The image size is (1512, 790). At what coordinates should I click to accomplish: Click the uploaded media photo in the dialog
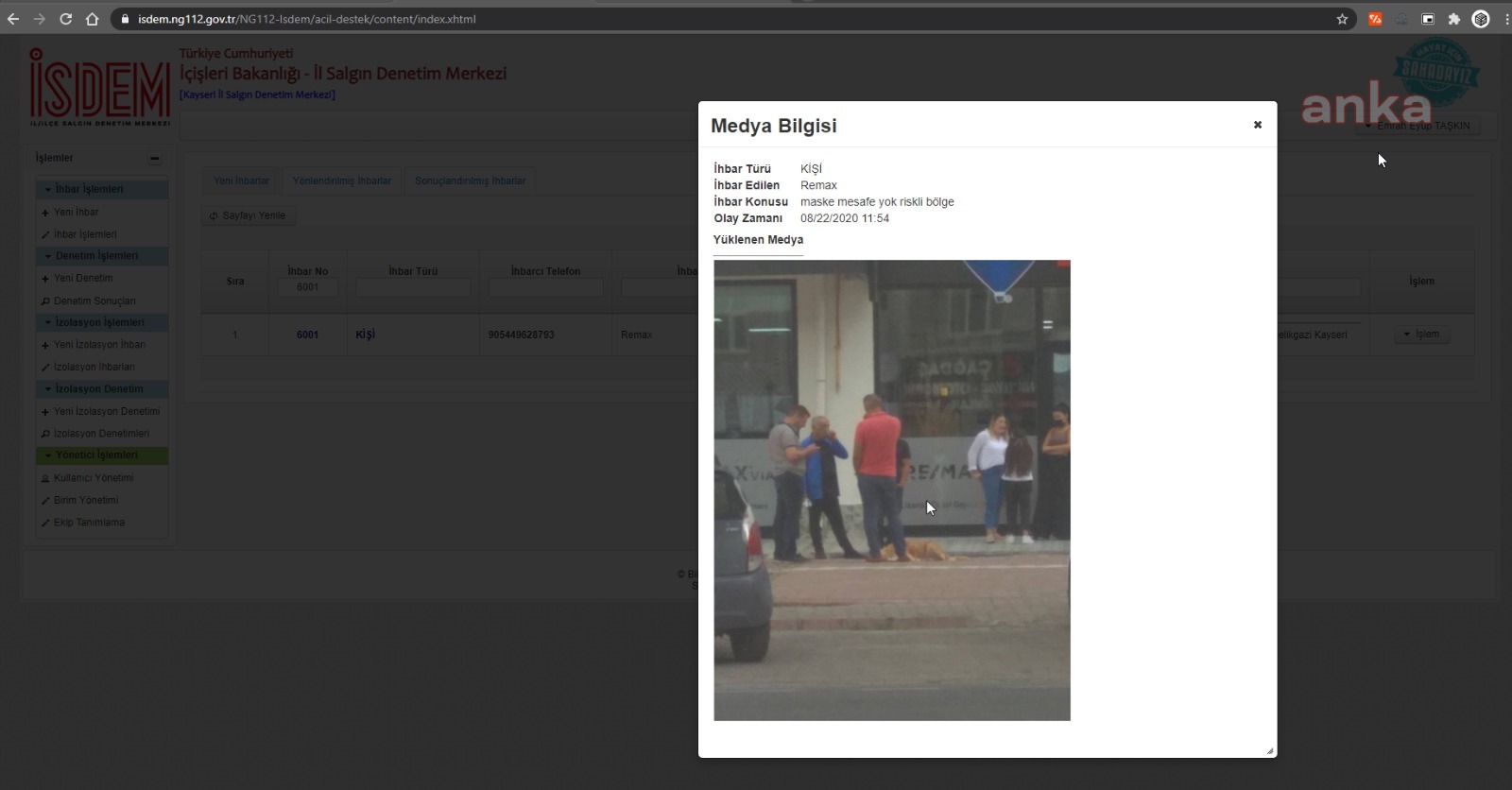click(892, 490)
